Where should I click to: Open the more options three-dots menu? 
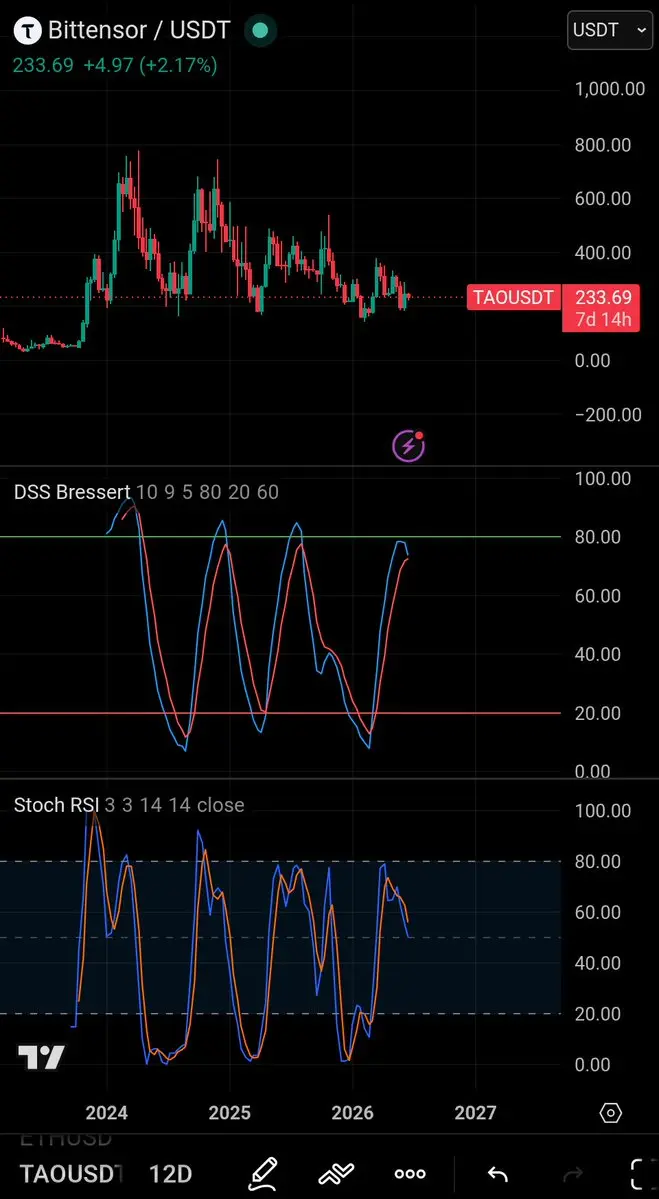pyautogui.click(x=410, y=1174)
